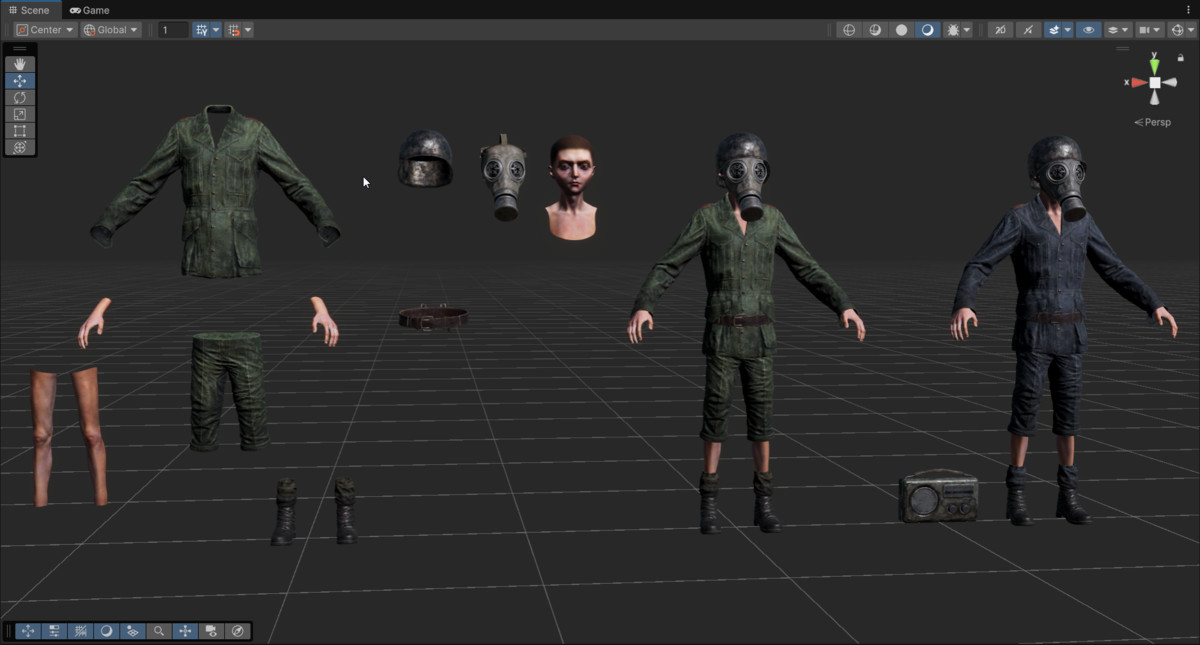Screen dimensions: 1200x645
Task: Select the Scale tool
Action: [20, 114]
